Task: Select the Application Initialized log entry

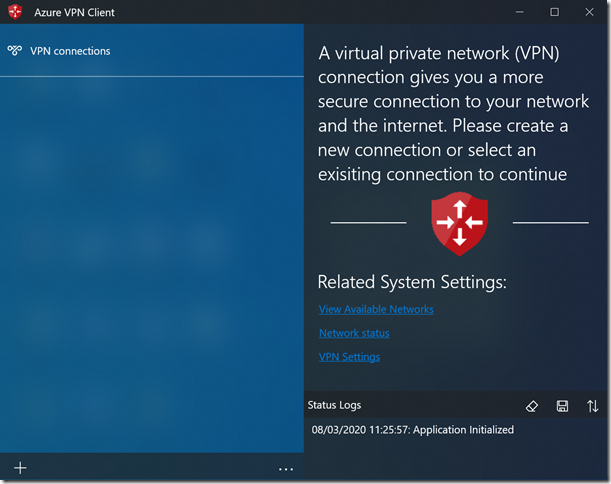Action: click(412, 430)
